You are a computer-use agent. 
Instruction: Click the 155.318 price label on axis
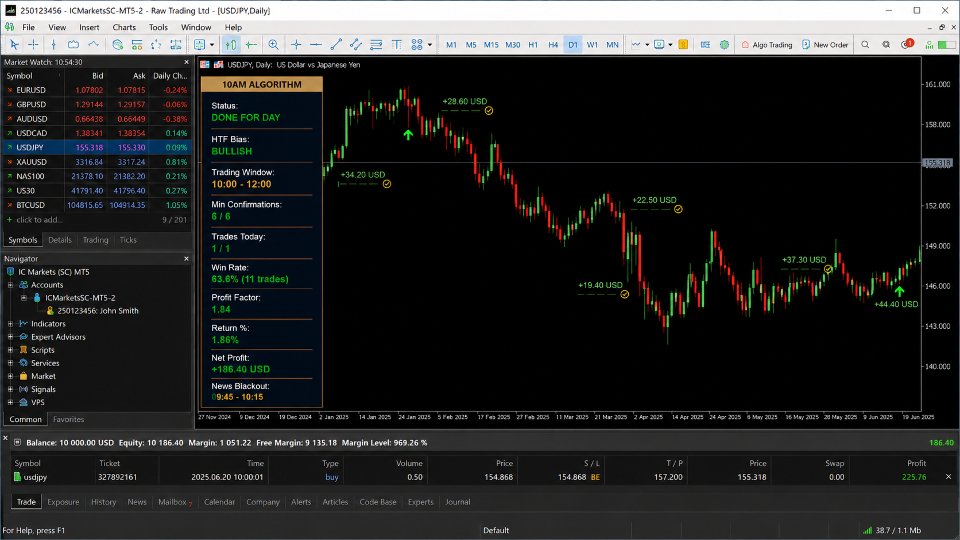[937, 163]
